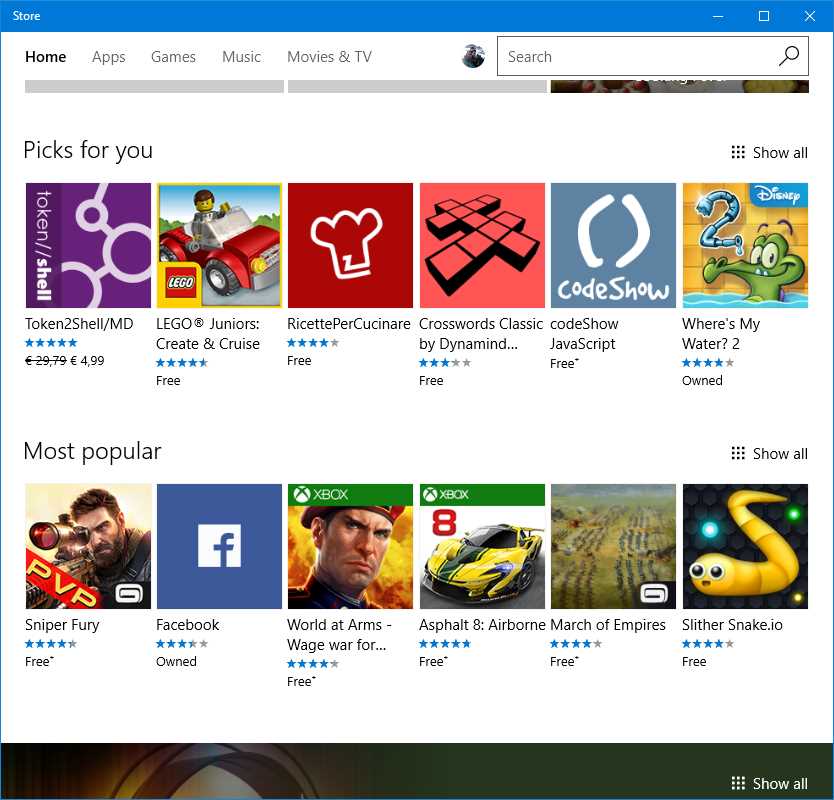
Task: Open the Sniper Fury game tile
Action: pyautogui.click(x=88, y=546)
